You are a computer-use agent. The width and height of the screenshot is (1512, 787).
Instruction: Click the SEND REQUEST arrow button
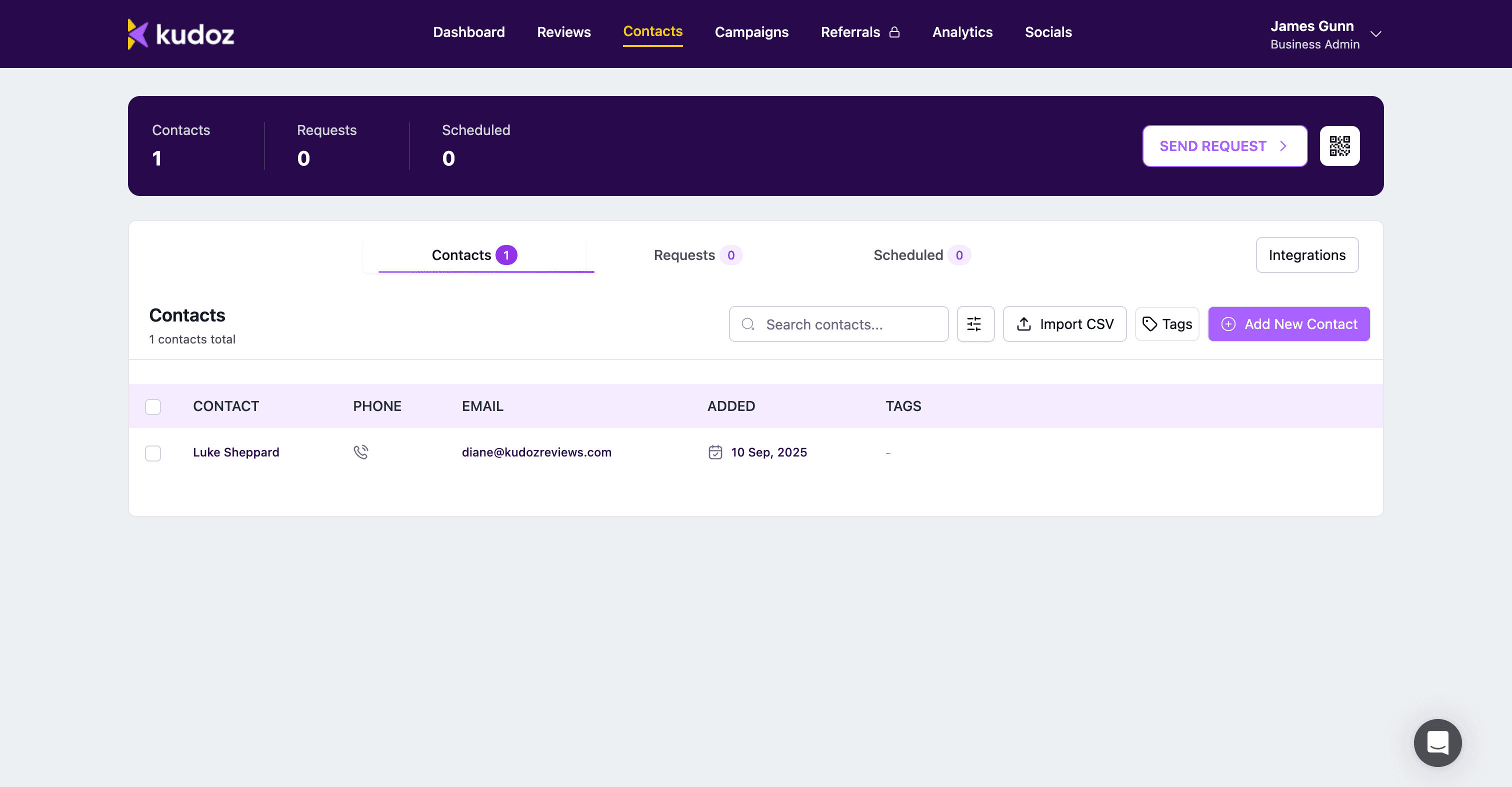click(x=1224, y=146)
